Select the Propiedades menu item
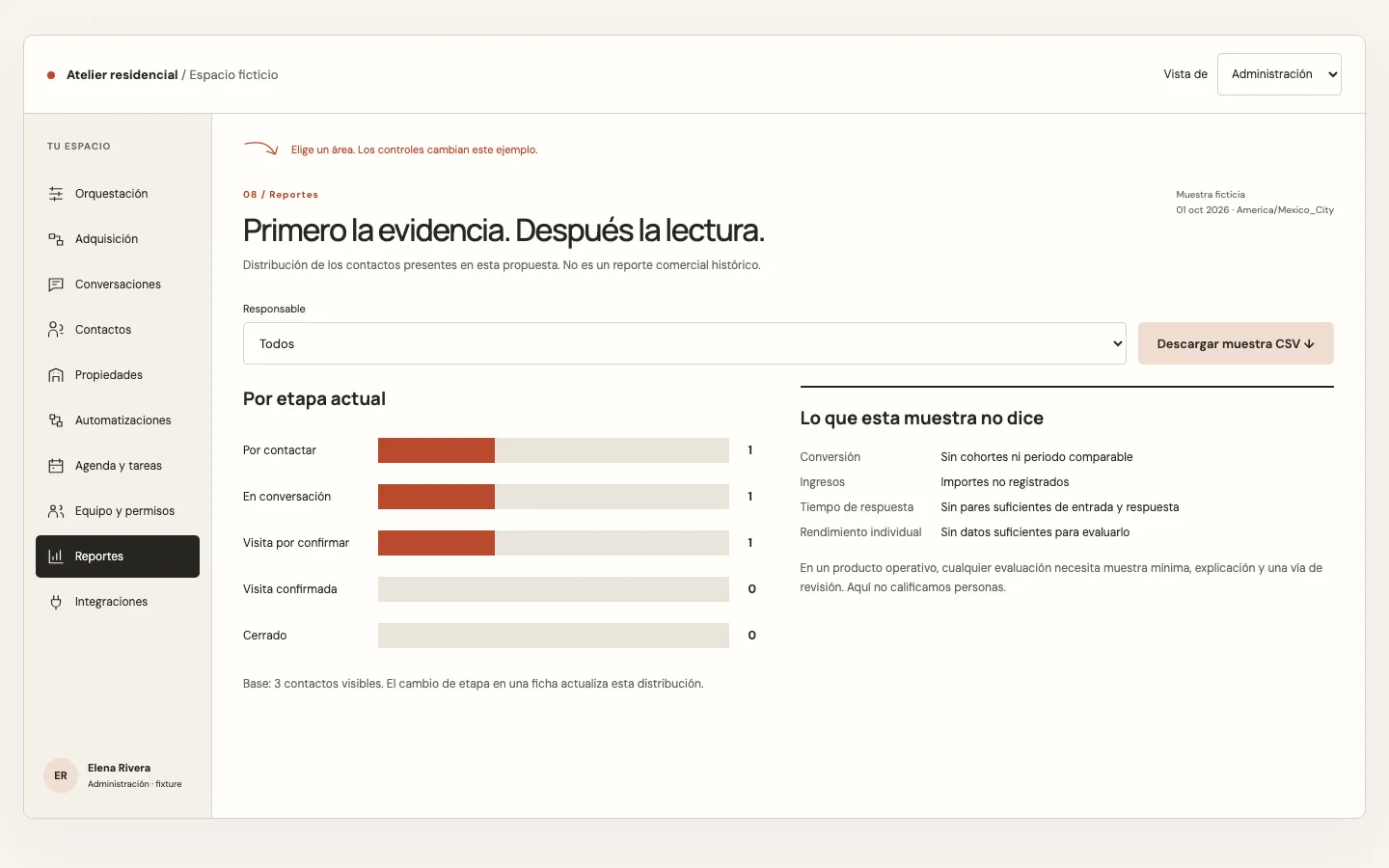The image size is (1389, 868). coord(118,375)
